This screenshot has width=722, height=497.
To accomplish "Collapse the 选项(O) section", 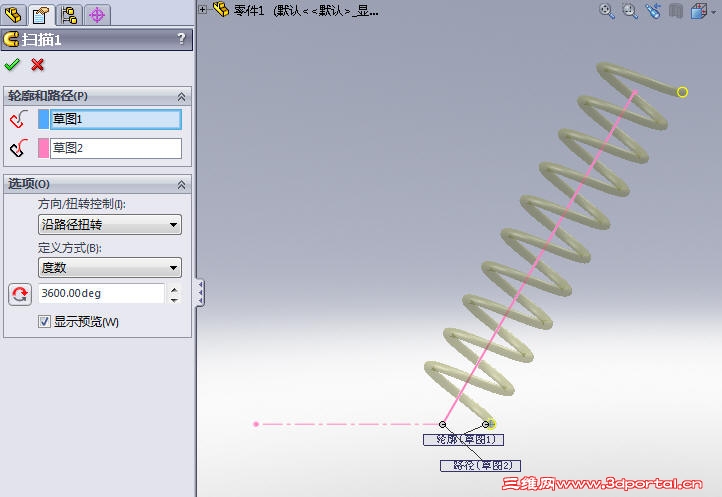I will coord(181,184).
